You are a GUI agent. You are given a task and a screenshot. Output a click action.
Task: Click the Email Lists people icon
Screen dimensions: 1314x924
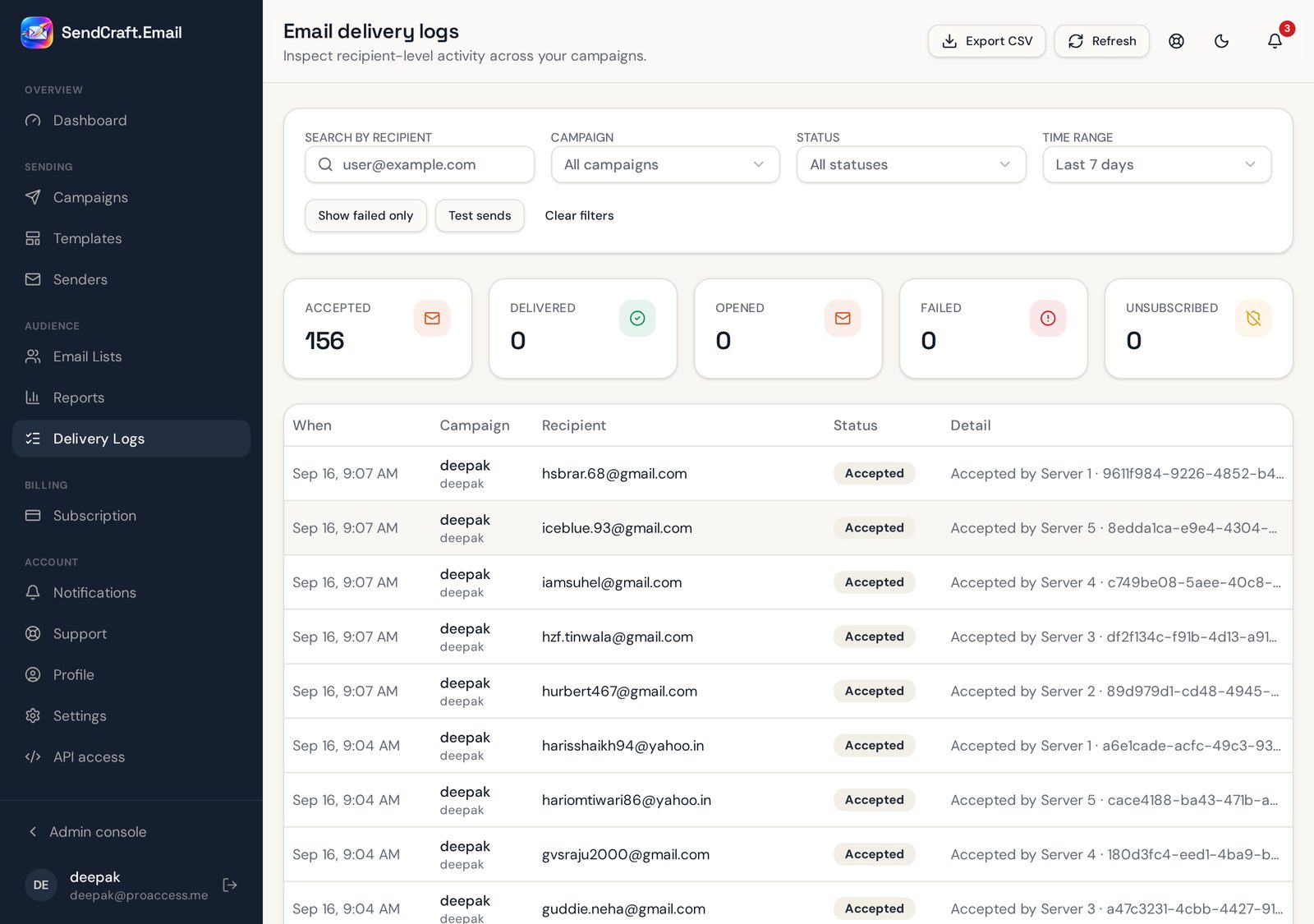pyautogui.click(x=33, y=356)
